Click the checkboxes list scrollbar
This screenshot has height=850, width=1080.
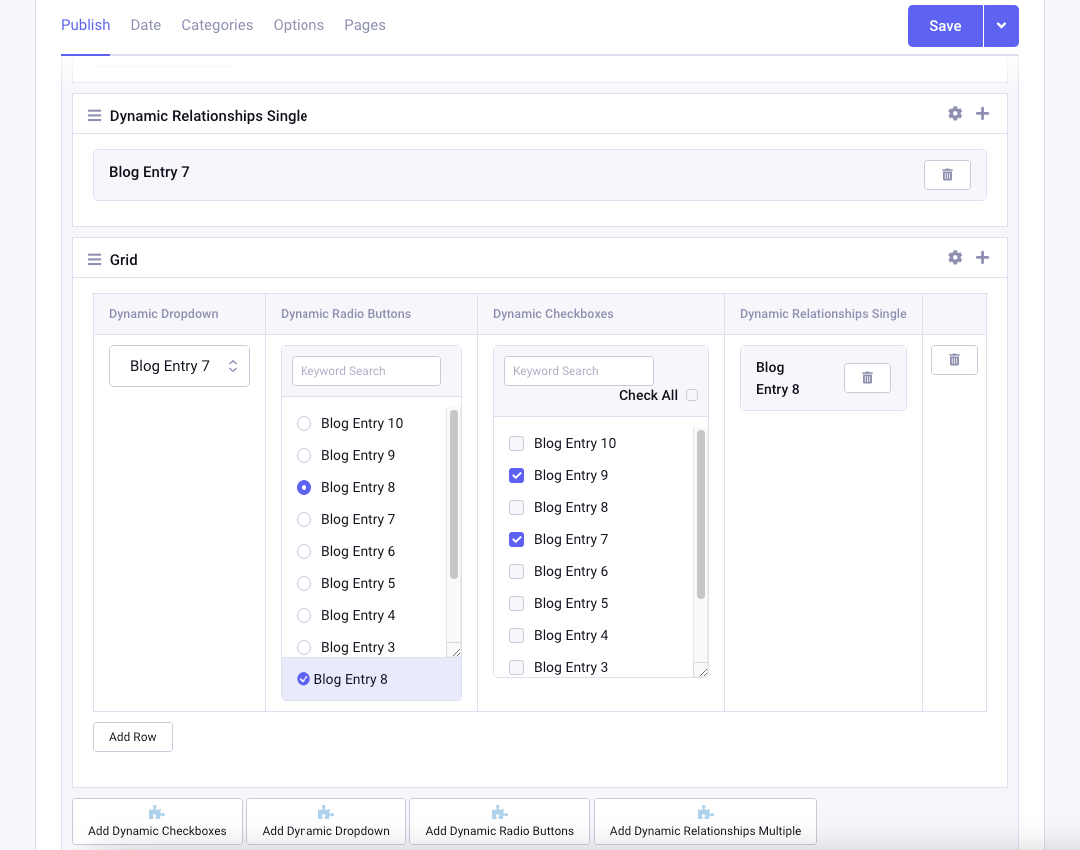pyautogui.click(x=701, y=515)
